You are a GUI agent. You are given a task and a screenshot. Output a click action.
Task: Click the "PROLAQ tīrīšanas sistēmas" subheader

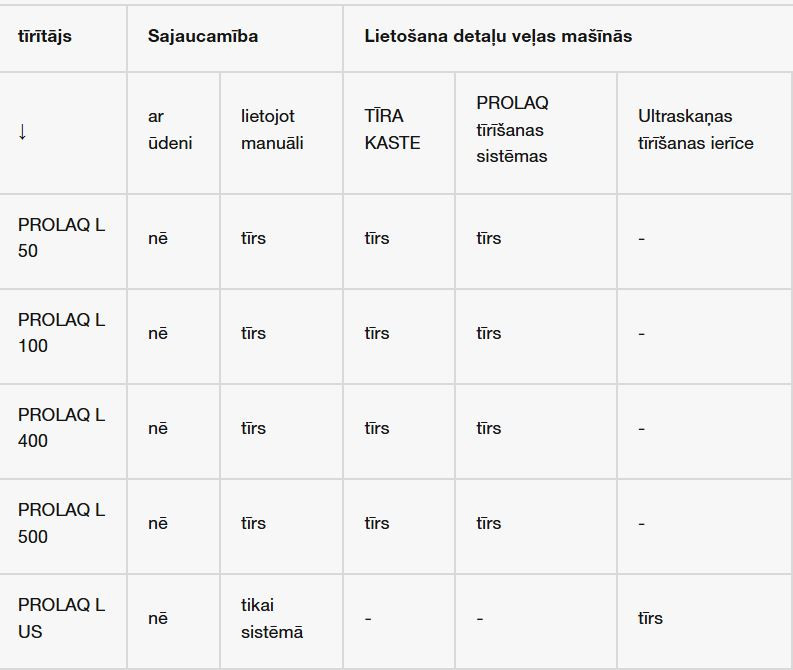click(x=513, y=130)
